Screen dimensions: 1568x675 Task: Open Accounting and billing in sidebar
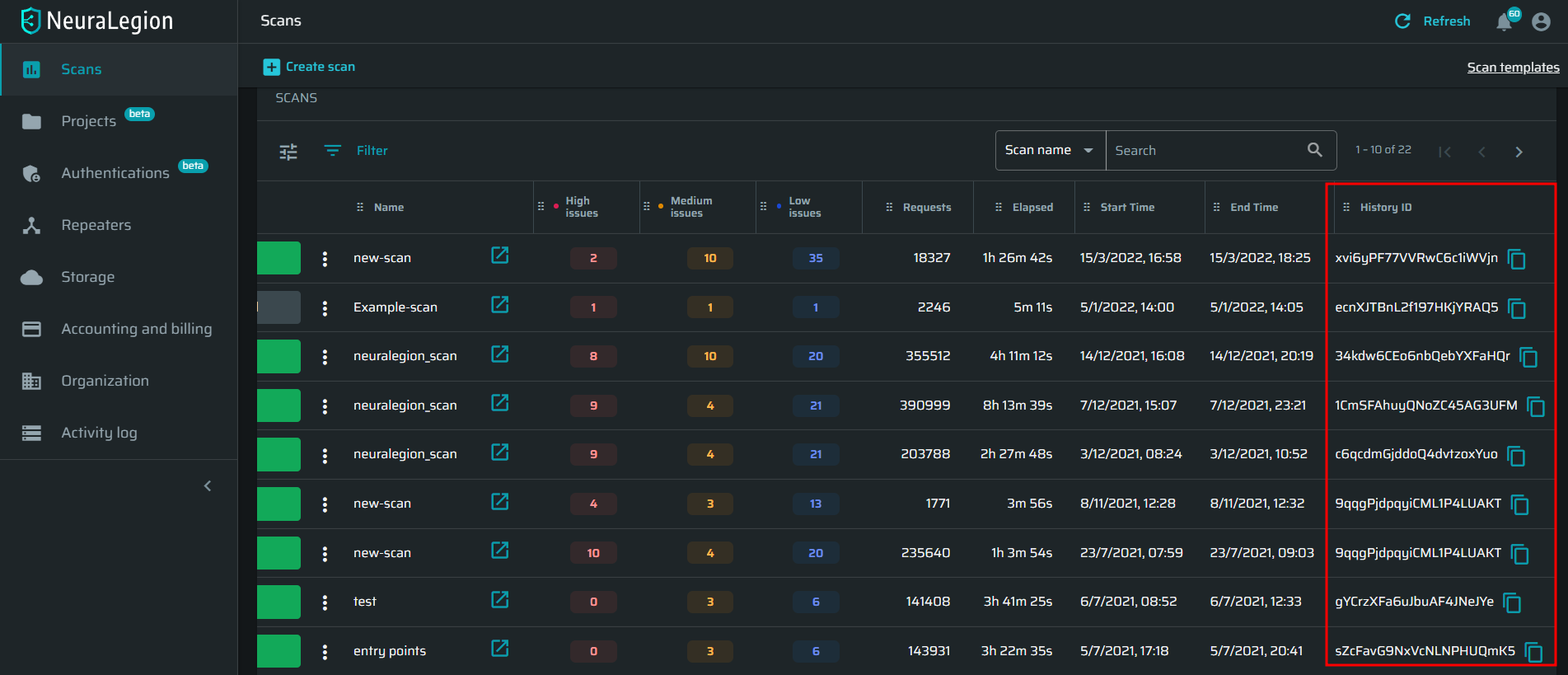(x=119, y=329)
